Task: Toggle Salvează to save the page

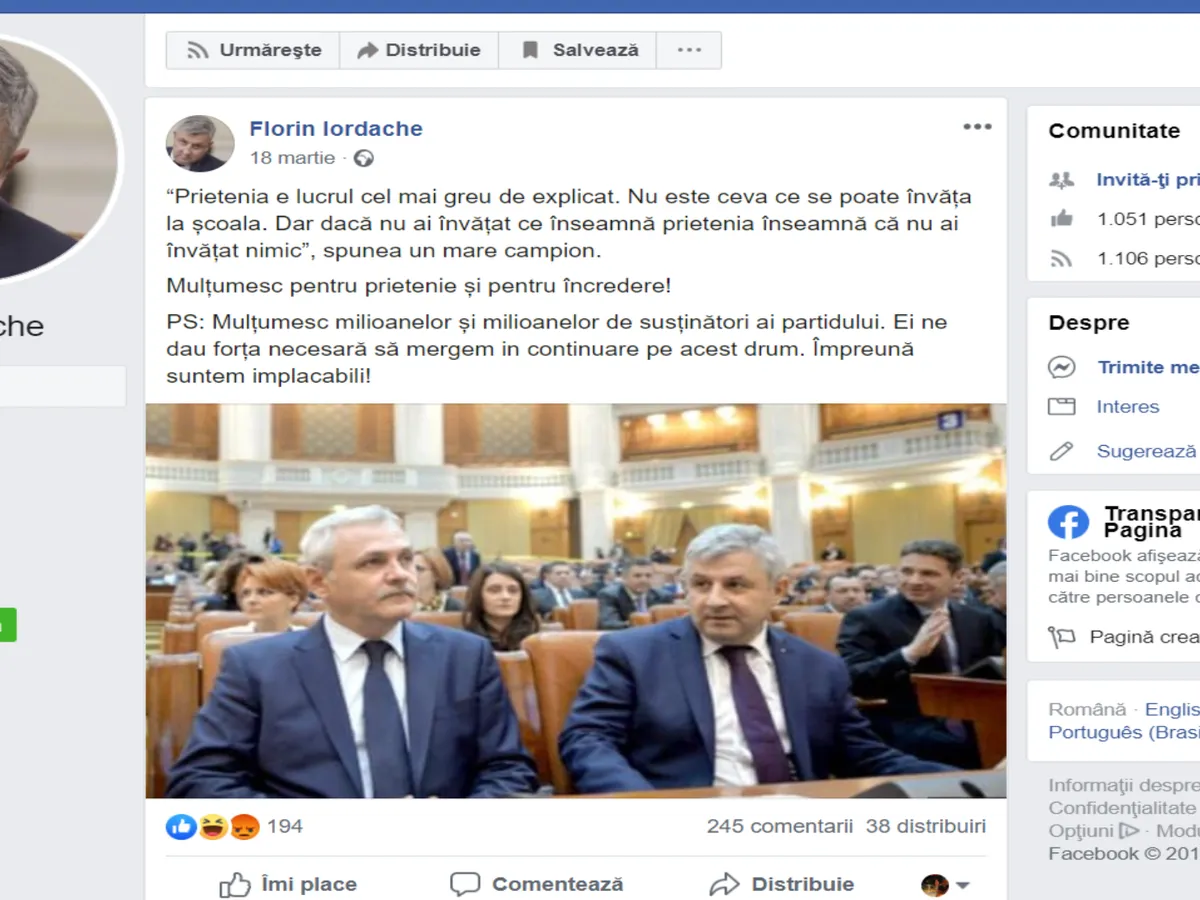Action: coord(578,50)
